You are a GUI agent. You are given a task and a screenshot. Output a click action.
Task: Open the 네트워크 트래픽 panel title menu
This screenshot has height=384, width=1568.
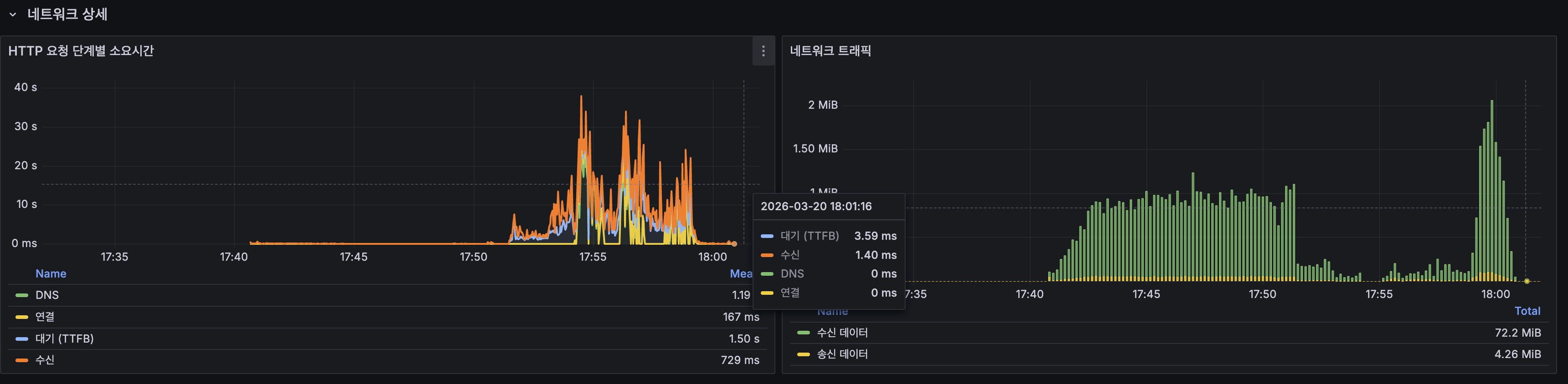[x=830, y=51]
